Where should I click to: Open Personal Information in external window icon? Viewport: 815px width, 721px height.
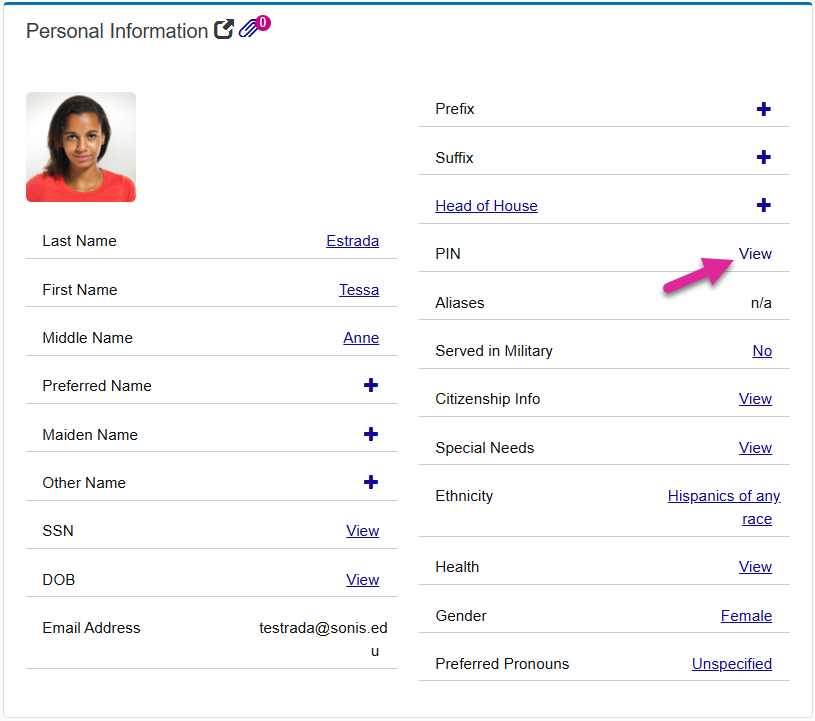coord(225,31)
